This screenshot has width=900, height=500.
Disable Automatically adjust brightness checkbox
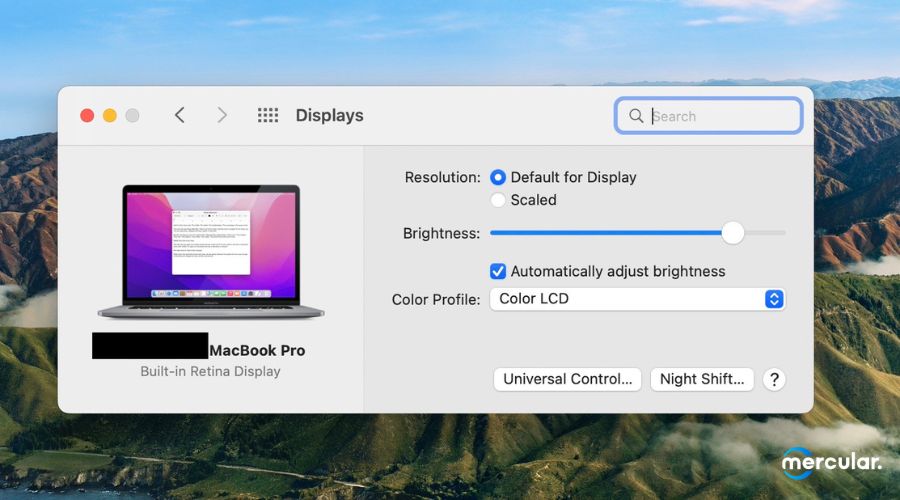pos(498,271)
